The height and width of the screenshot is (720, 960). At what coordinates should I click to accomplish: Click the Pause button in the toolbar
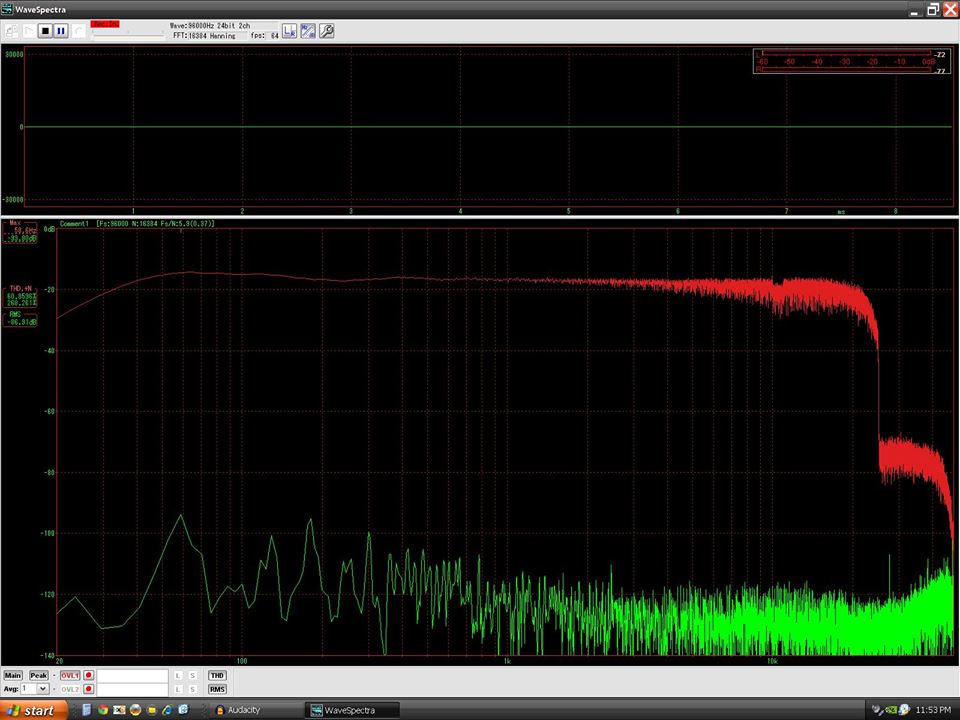pyautogui.click(x=61, y=31)
